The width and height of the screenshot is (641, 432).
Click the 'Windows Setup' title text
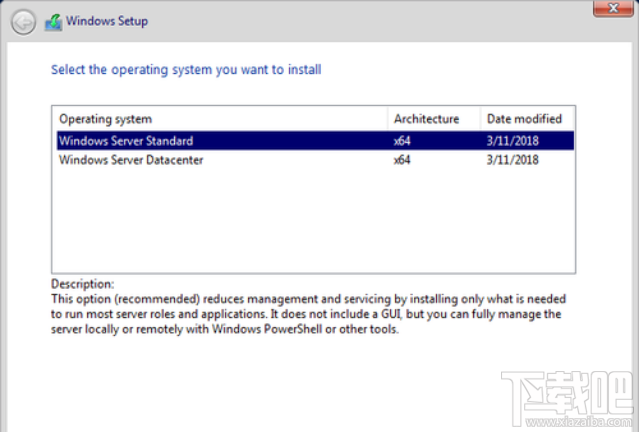107,21
